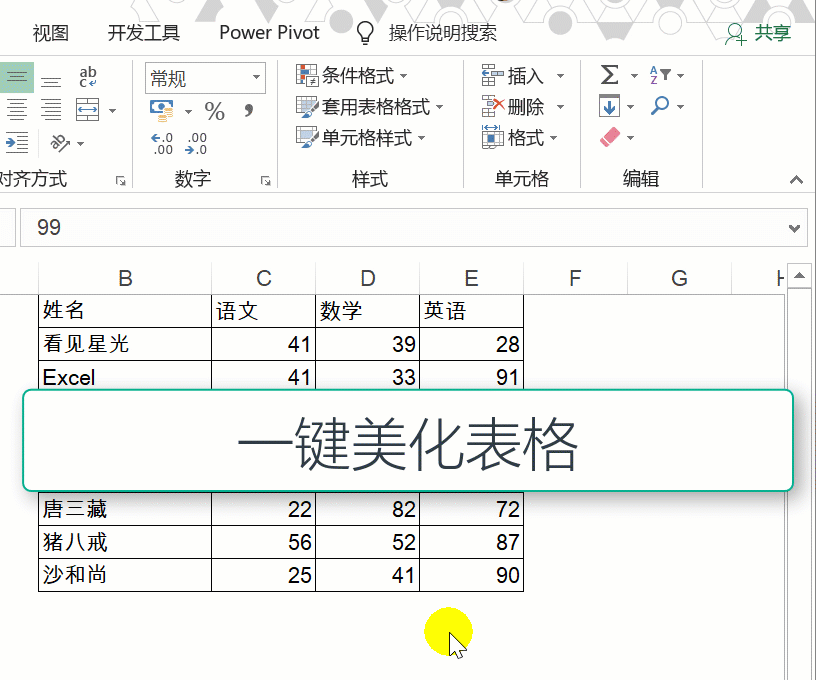The image size is (816, 680).
Task: Open the 开发工具 ribbon tab
Action: (x=144, y=33)
